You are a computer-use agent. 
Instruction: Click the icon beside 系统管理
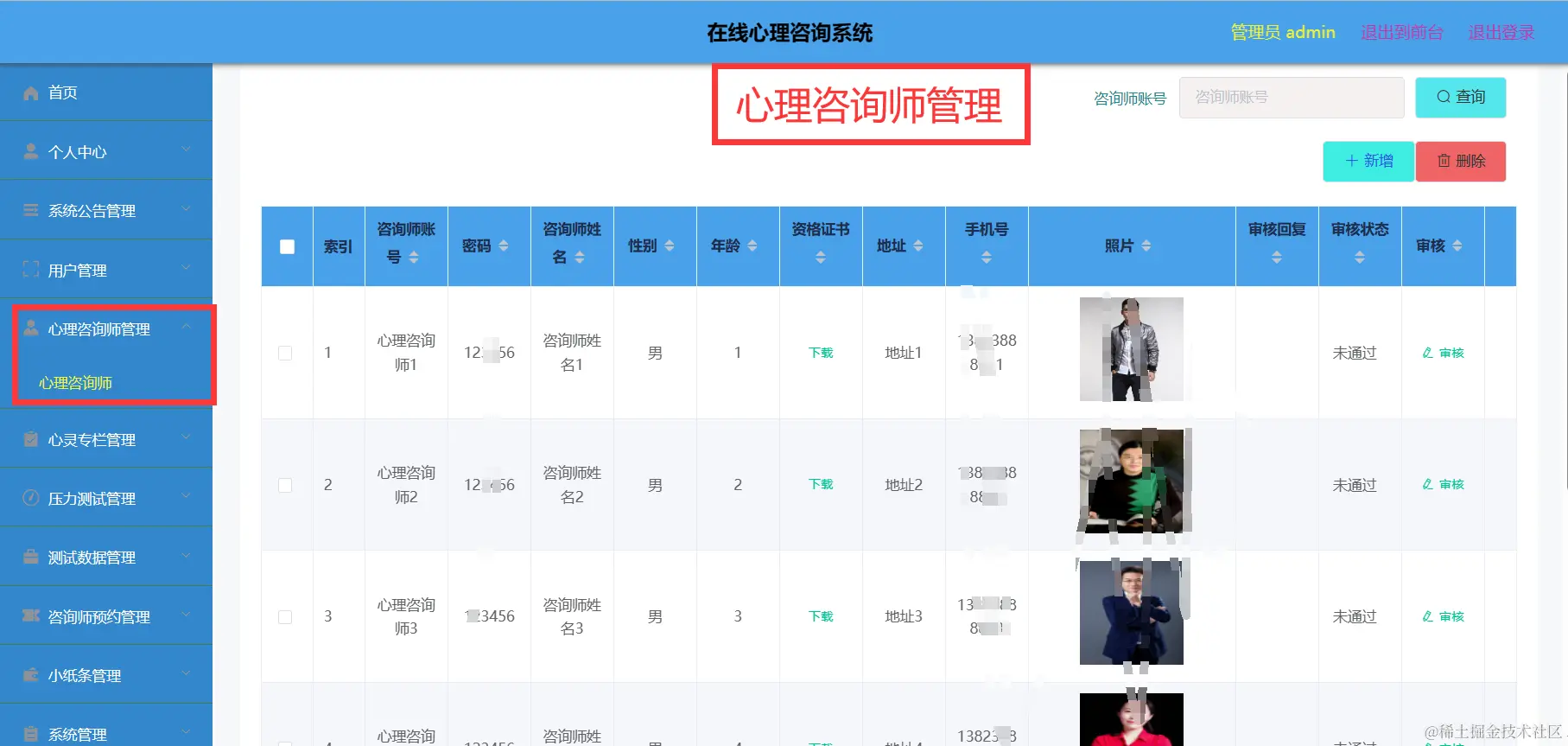point(31,734)
